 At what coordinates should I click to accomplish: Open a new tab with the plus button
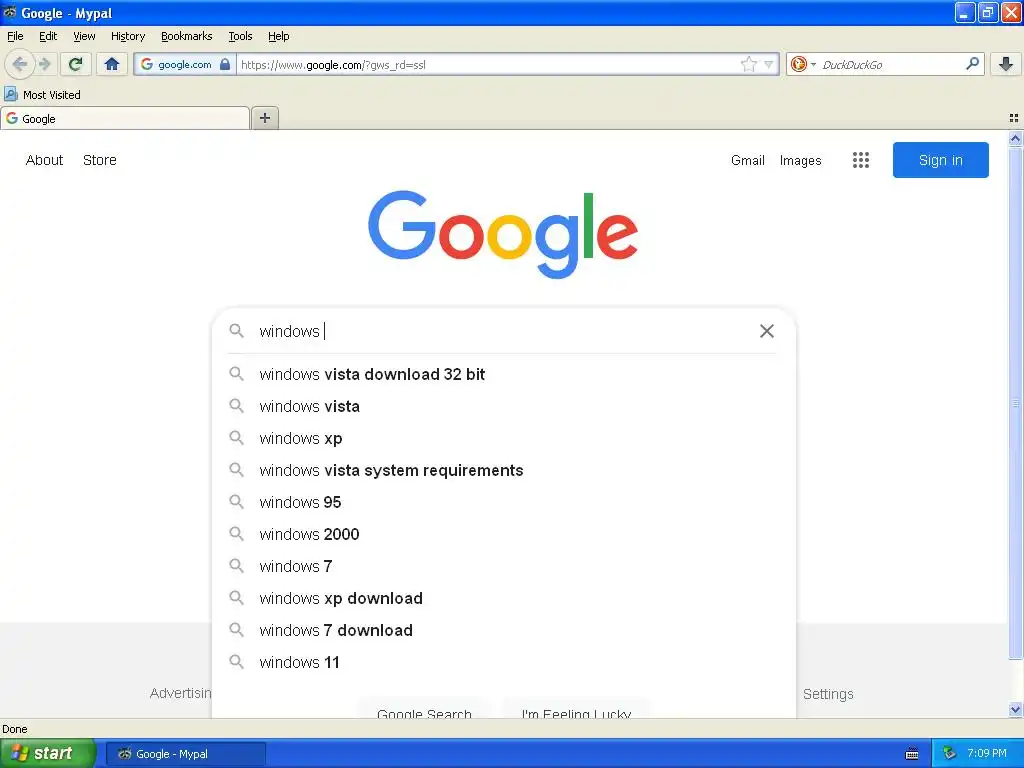(x=264, y=118)
